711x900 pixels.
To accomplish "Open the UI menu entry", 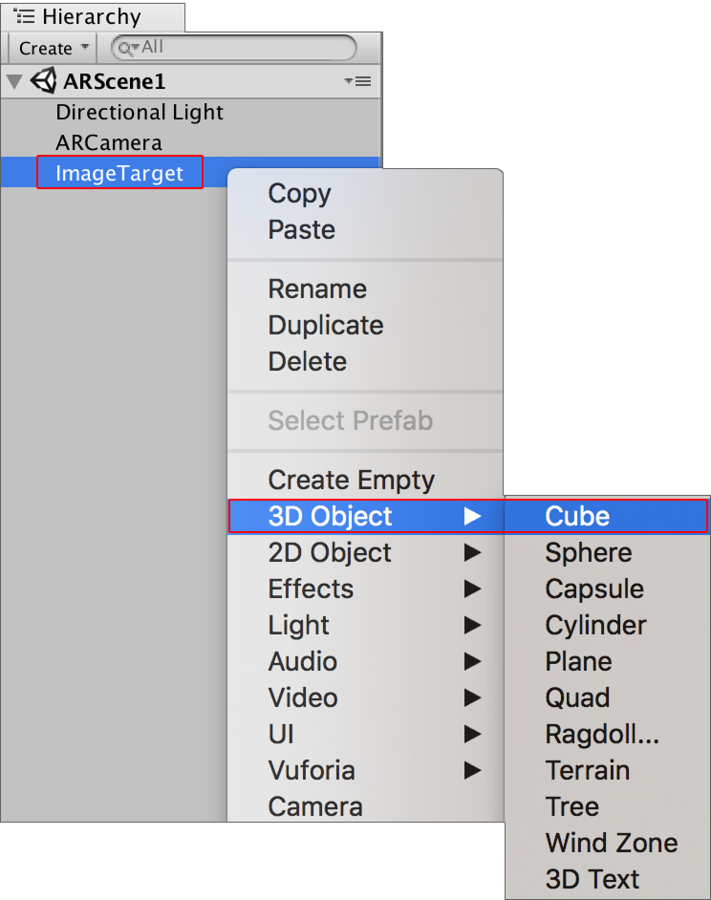I will click(x=366, y=734).
